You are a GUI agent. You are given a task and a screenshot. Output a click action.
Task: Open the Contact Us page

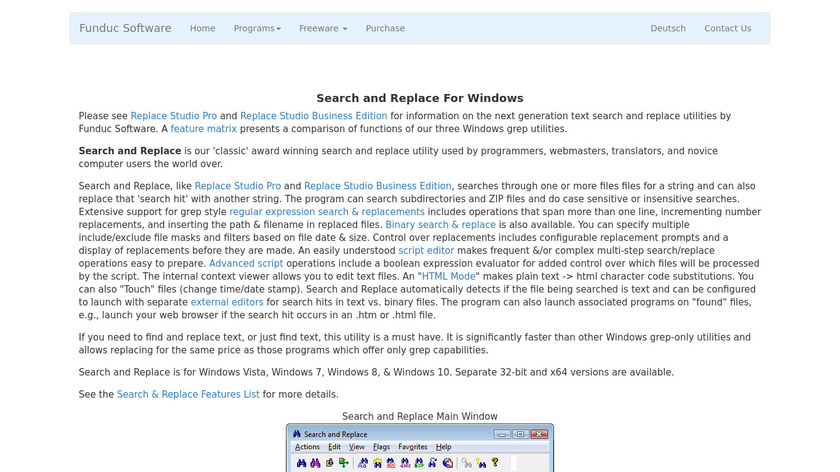[x=728, y=28]
